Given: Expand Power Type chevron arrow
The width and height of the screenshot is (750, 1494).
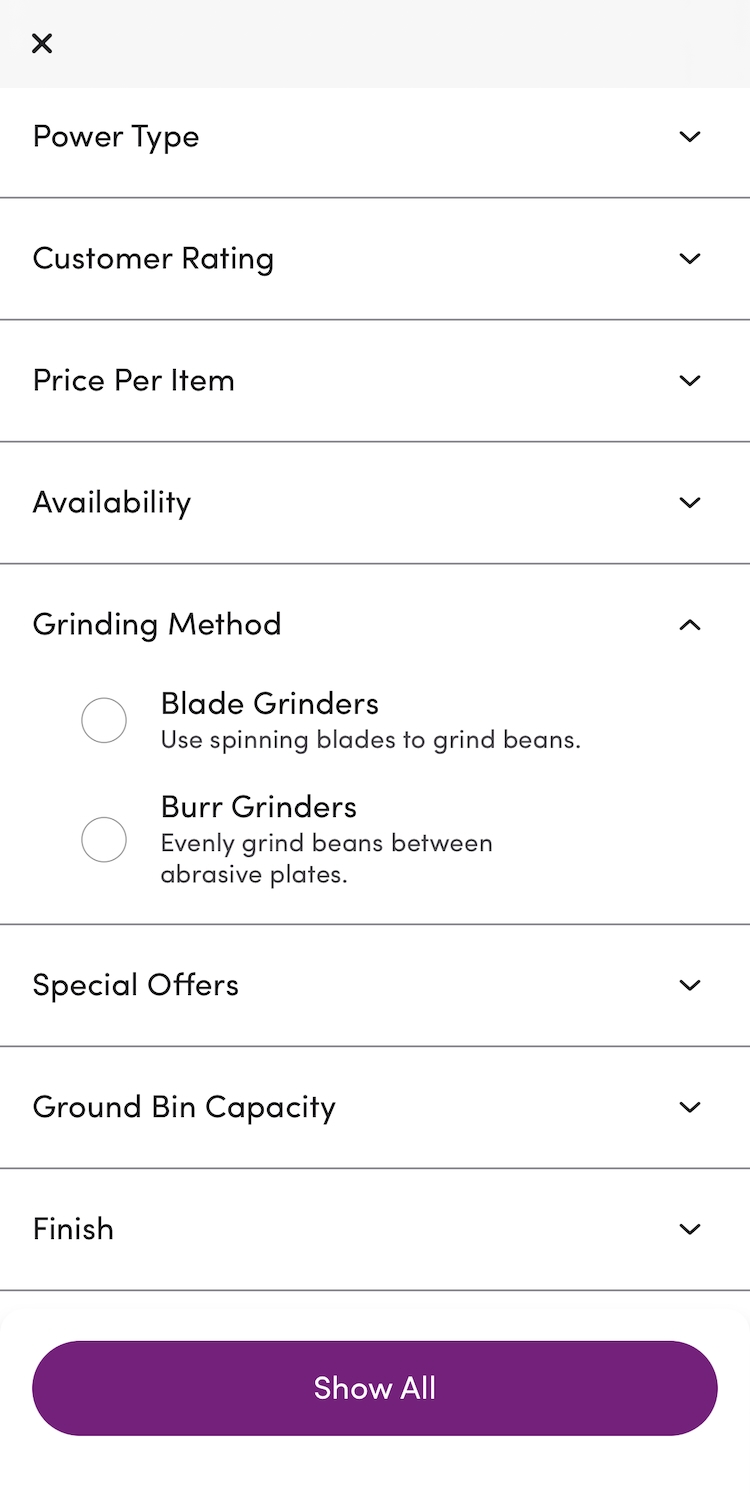Looking at the screenshot, I should coord(690,137).
